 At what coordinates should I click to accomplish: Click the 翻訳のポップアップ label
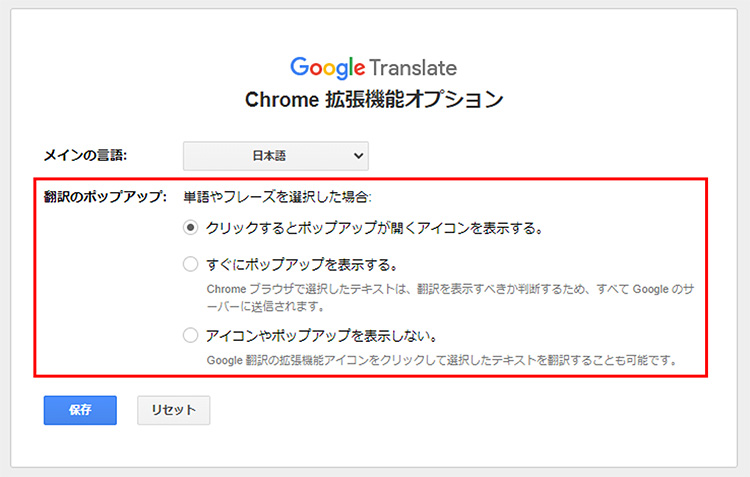105,197
